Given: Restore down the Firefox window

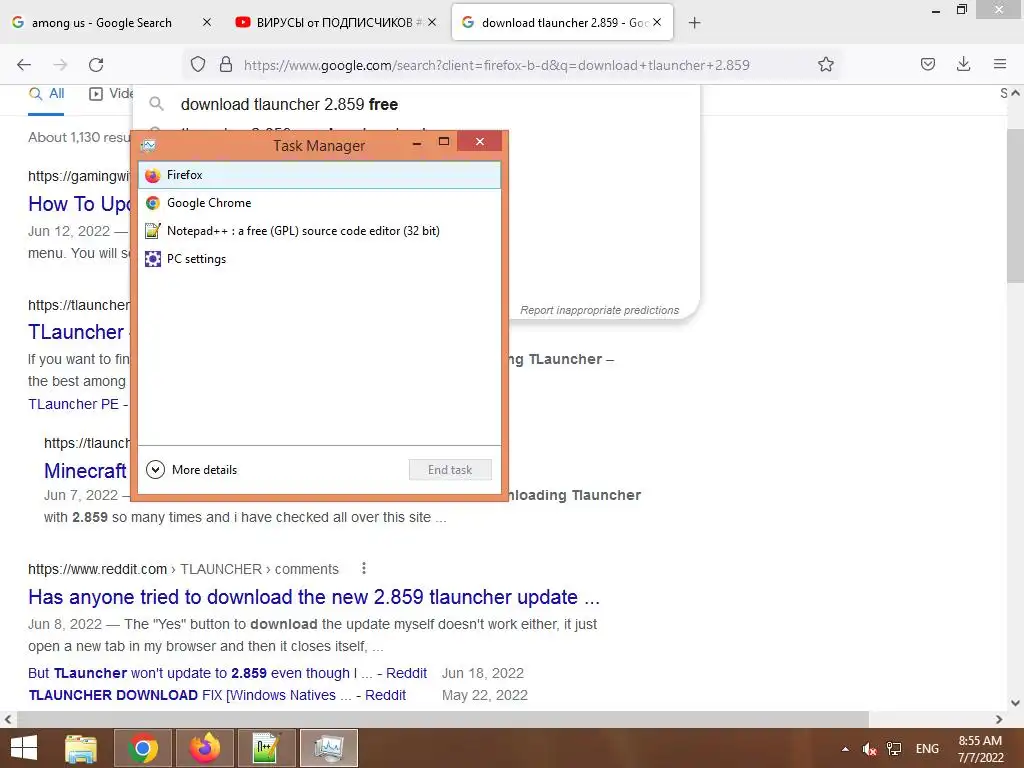Looking at the screenshot, I should point(962,10).
